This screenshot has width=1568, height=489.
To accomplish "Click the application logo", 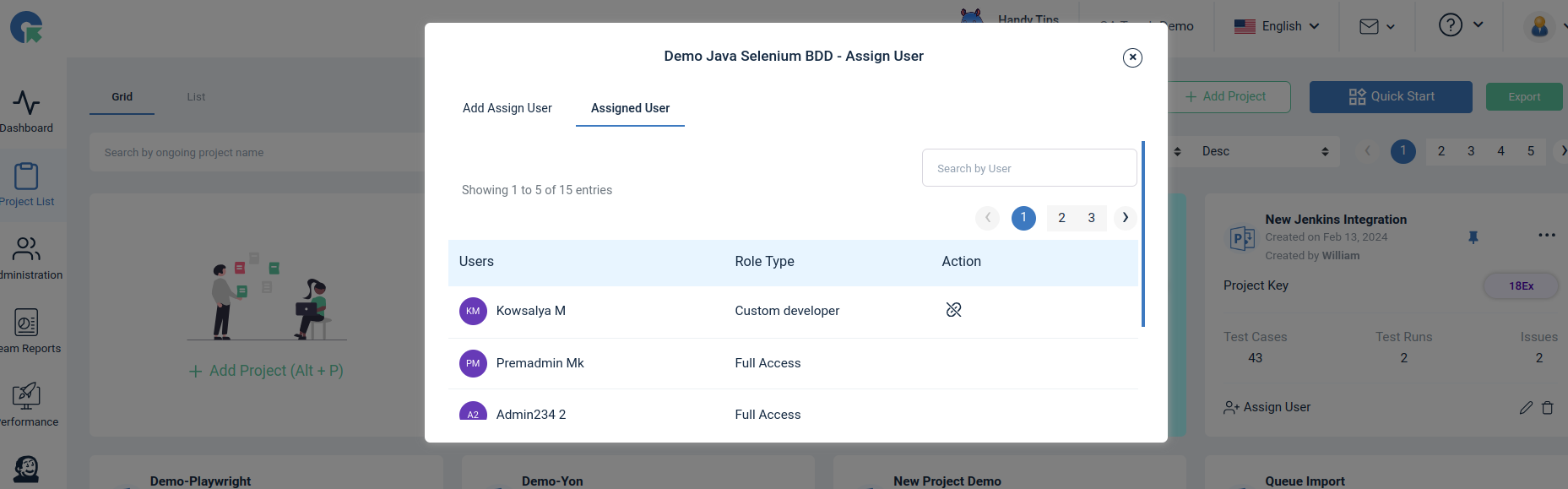I will (x=27, y=27).
